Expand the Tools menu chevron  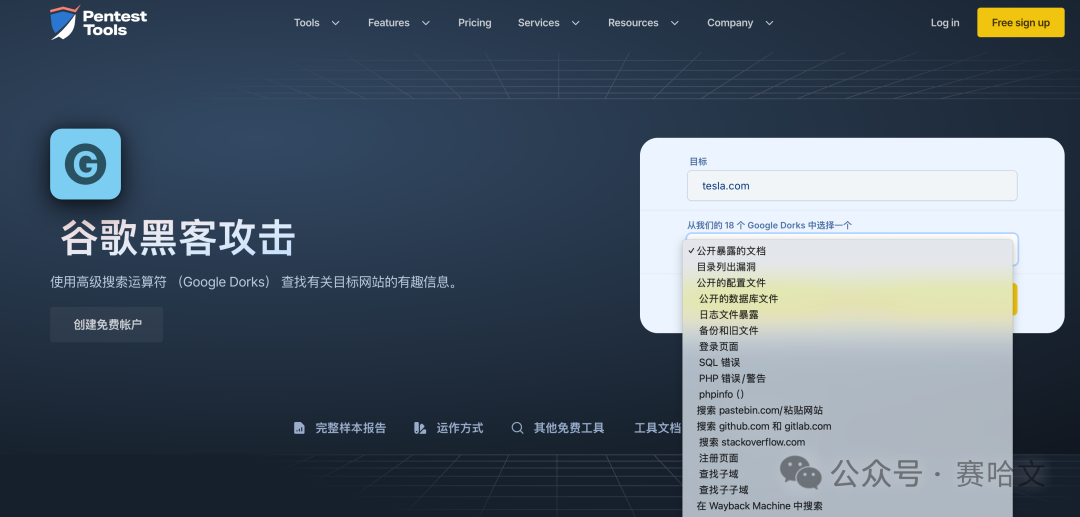click(x=335, y=23)
